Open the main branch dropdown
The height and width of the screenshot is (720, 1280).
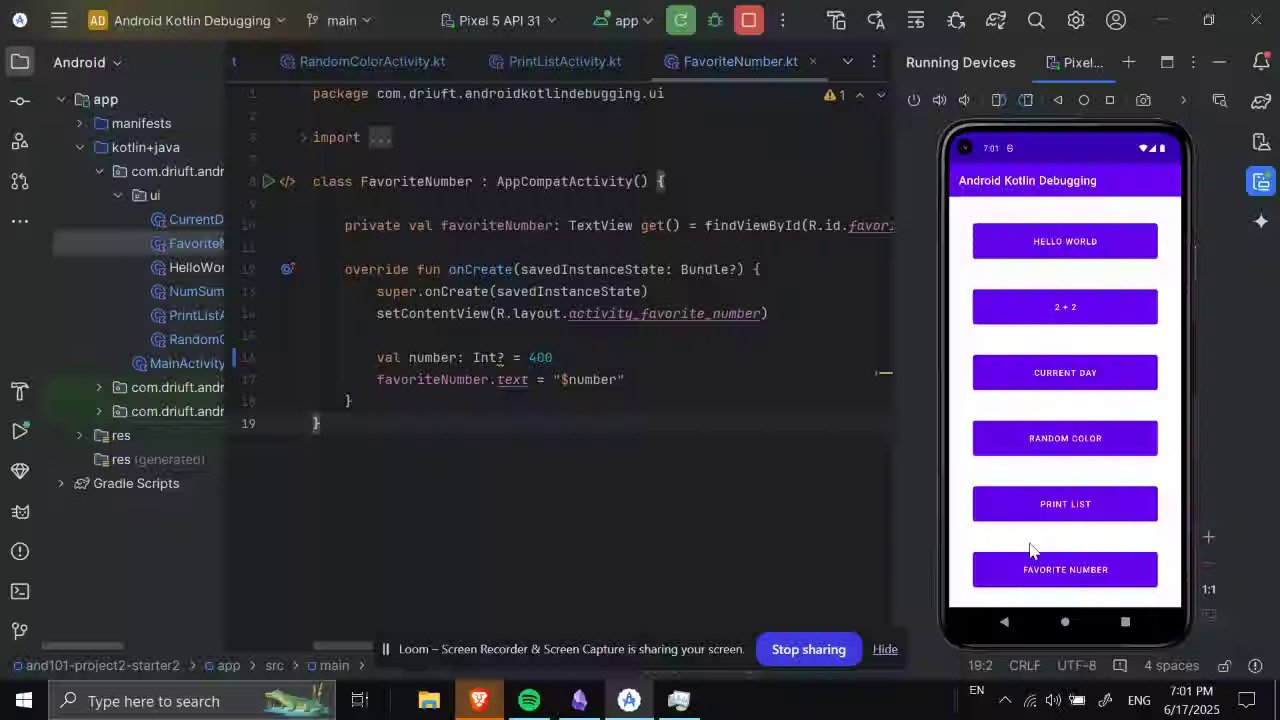click(x=338, y=20)
